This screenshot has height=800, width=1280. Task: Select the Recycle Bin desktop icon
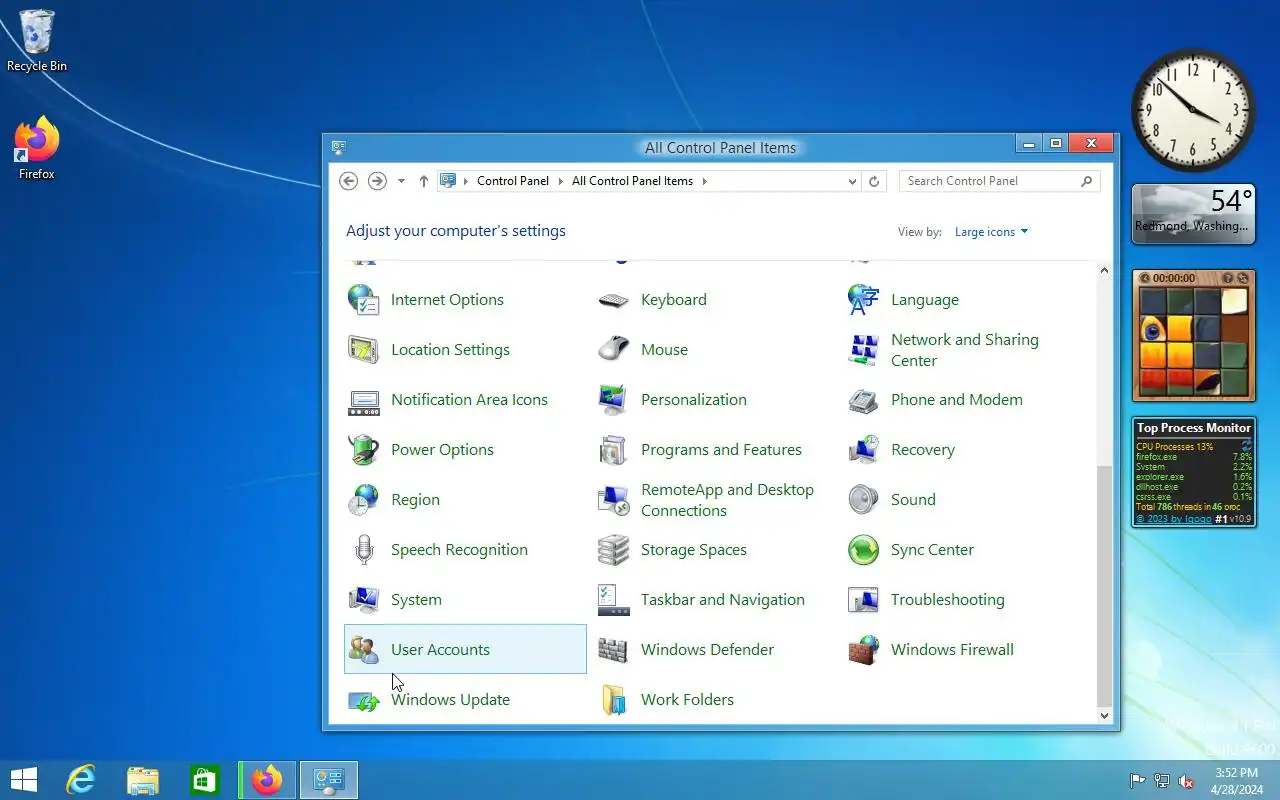tap(37, 41)
